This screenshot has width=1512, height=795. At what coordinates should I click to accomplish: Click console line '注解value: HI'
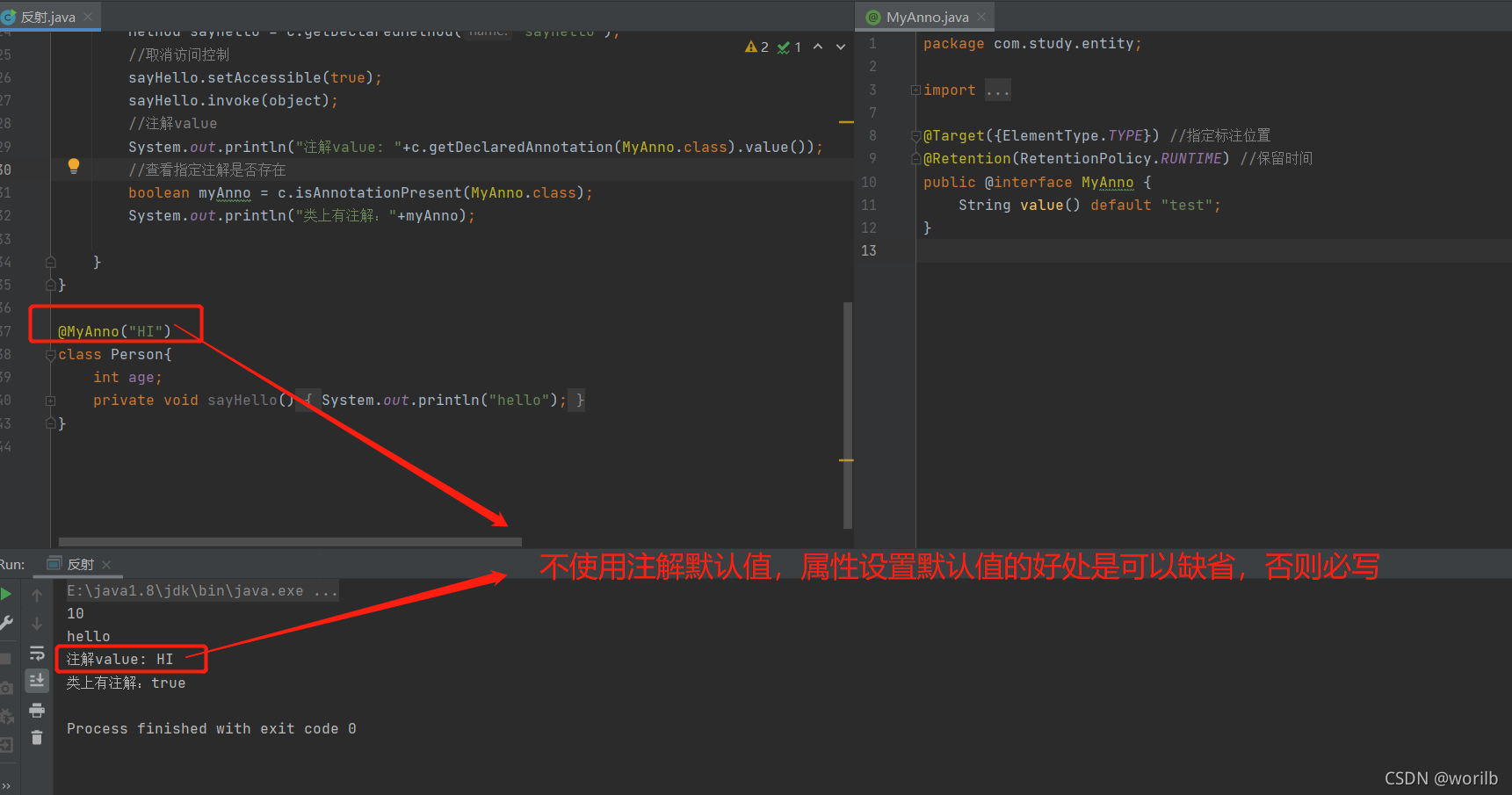click(x=119, y=659)
